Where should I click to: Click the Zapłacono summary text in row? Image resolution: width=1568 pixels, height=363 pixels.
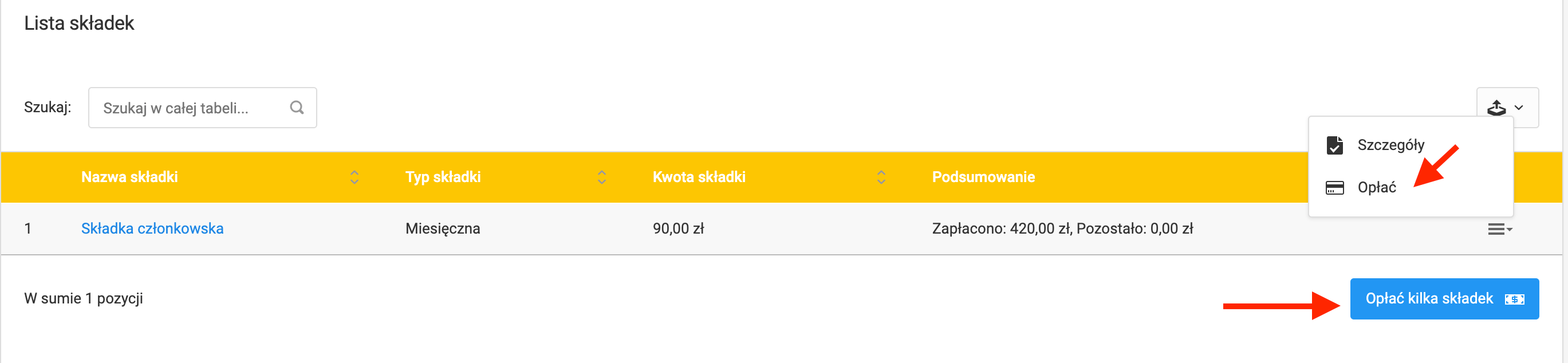(1062, 228)
